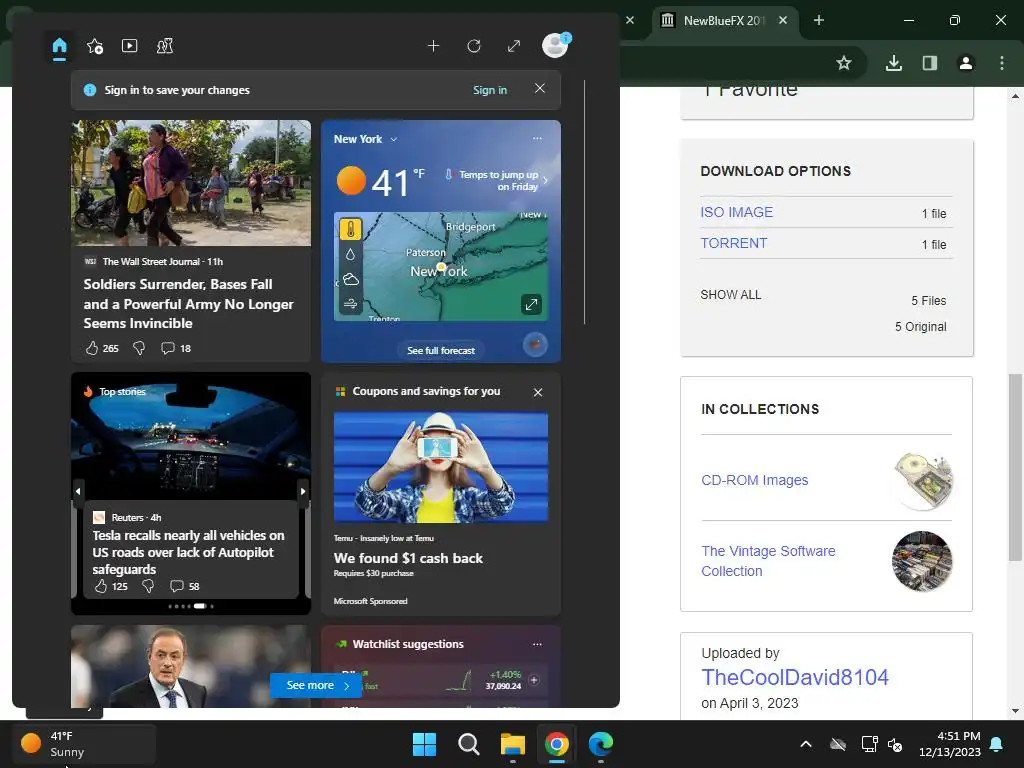1024x768 pixels.
Task: Dismiss the sign-in banner
Action: 539,88
